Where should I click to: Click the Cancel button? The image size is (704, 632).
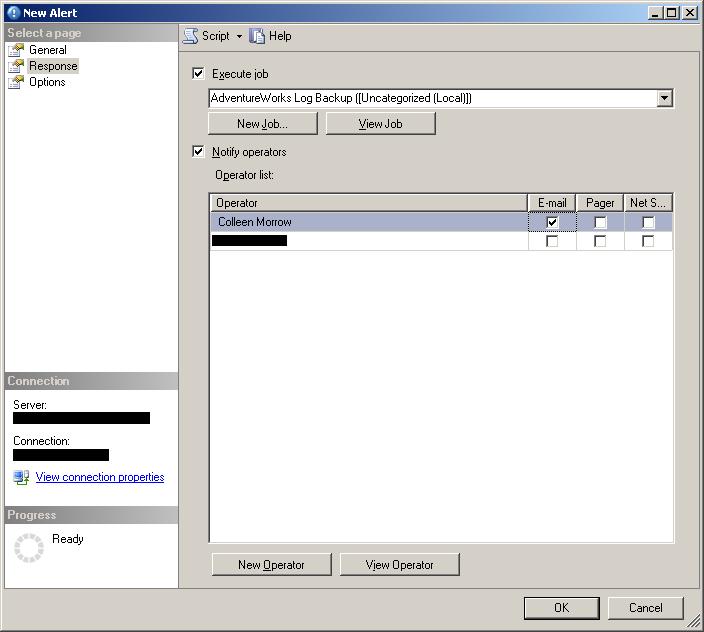[645, 608]
